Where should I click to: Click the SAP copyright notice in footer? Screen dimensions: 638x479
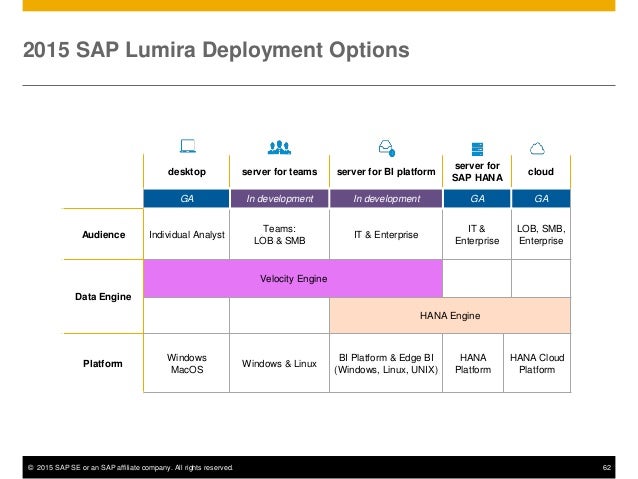point(130,468)
